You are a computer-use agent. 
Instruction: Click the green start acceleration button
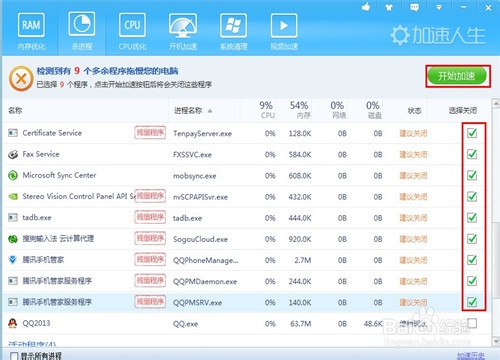click(458, 76)
